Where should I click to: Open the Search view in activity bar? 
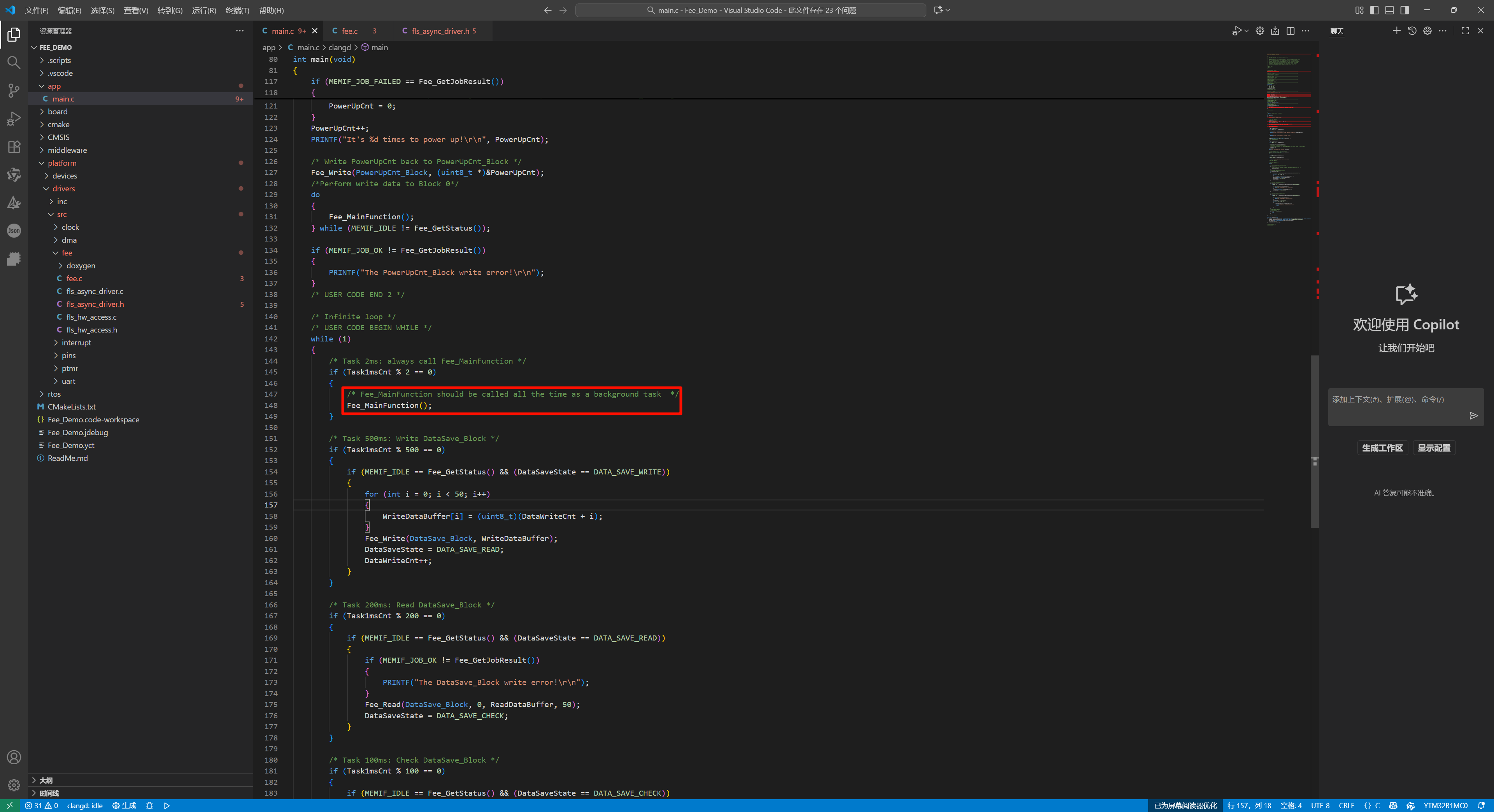point(14,62)
